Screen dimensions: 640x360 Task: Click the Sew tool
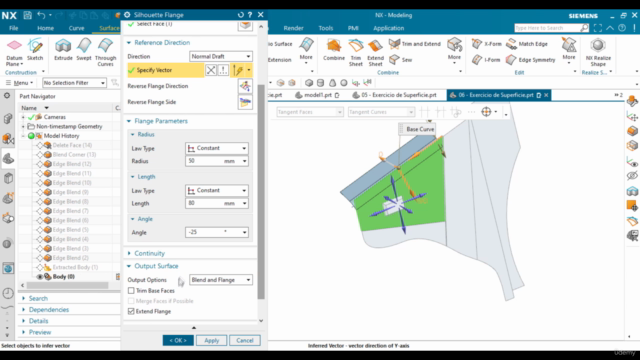400,60
